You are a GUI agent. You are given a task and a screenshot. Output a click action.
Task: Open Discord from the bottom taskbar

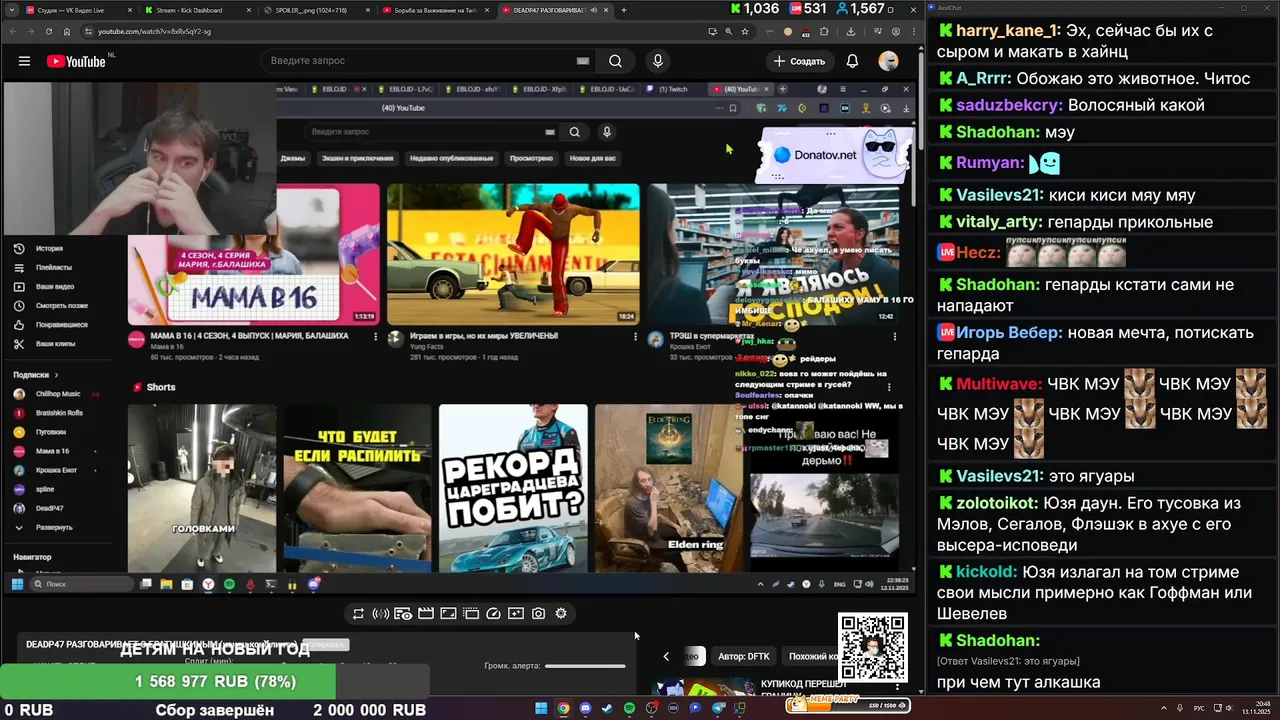click(585, 708)
